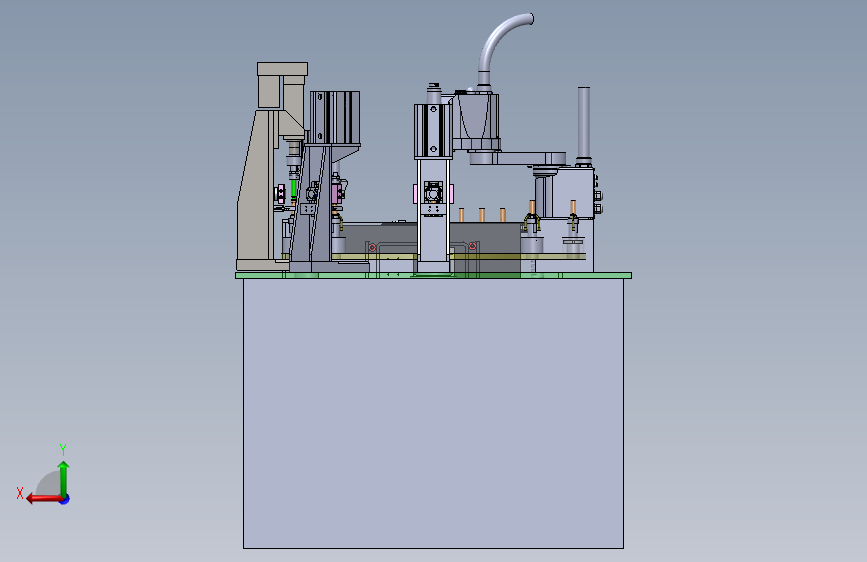Select the bright green rod on press
The width and height of the screenshot is (867, 562).
click(x=294, y=188)
